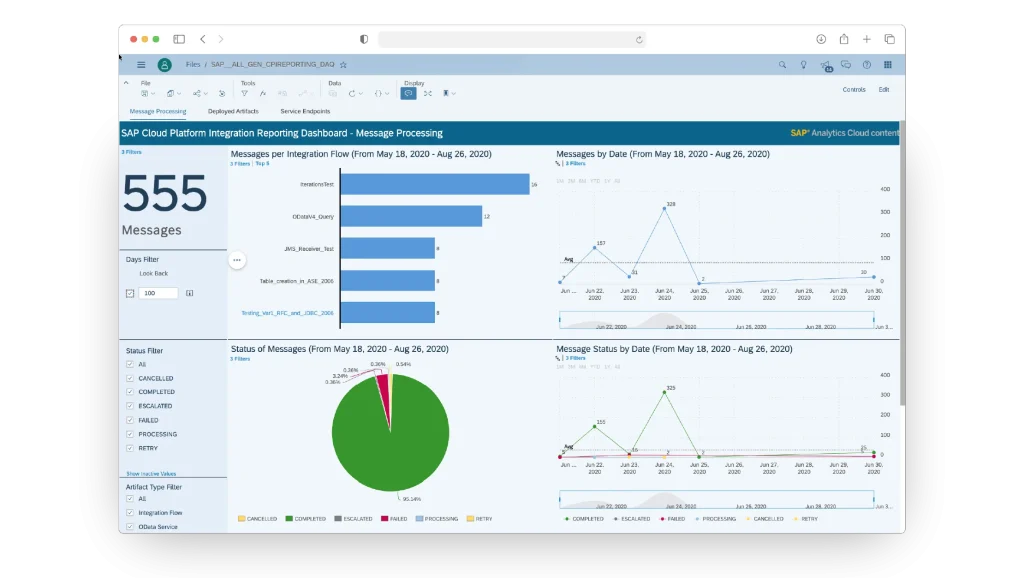The image size is (1024, 578).
Task: Toggle the CANCELLED status checkbox
Action: [x=130, y=378]
